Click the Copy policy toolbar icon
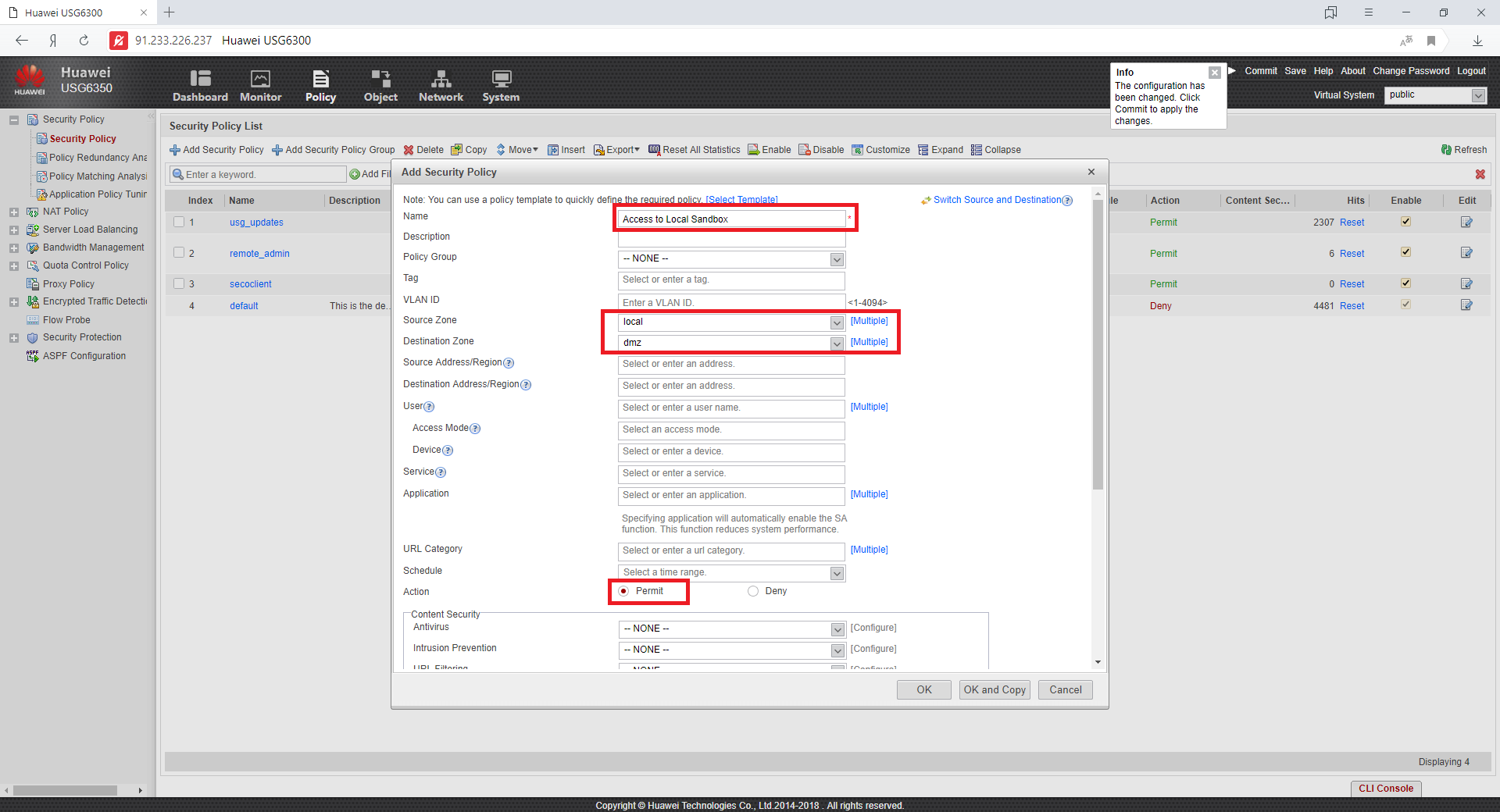This screenshot has height=812, width=1500. pos(457,150)
